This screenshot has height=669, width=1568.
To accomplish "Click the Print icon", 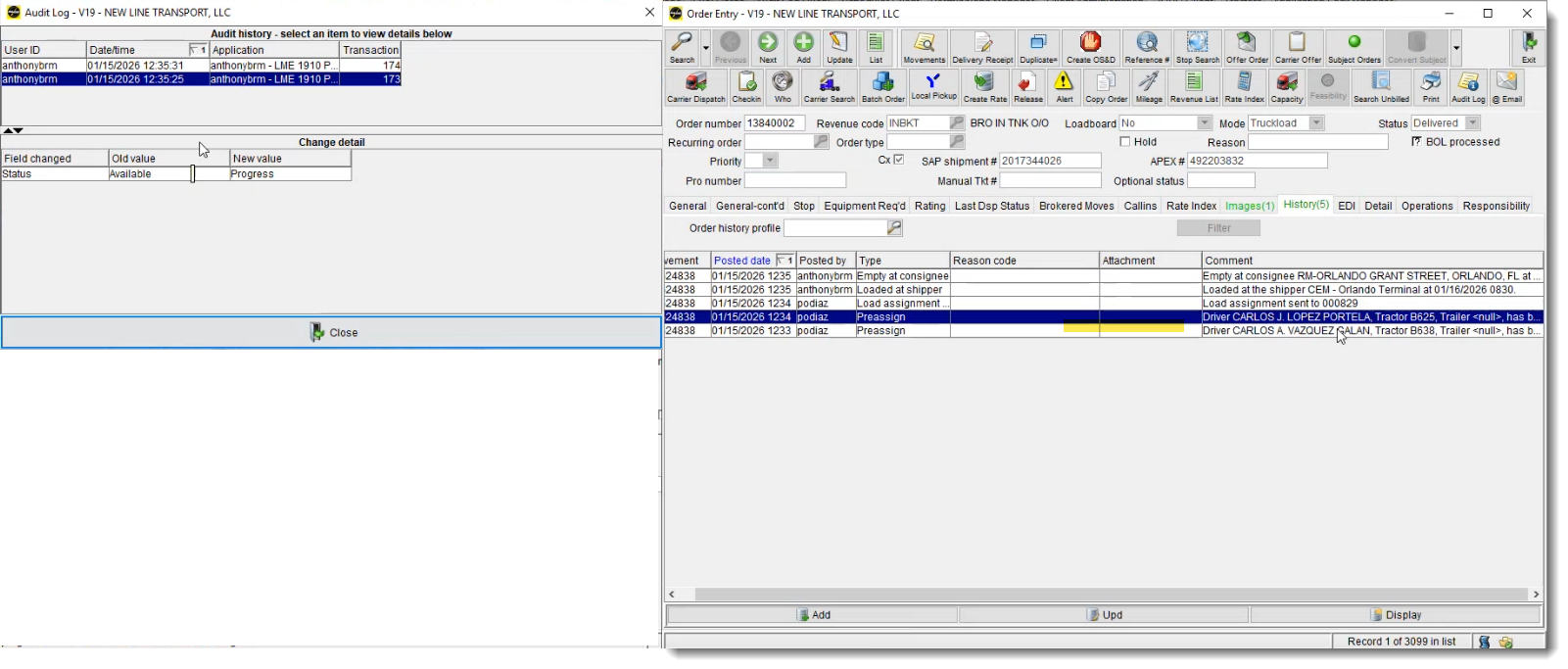I will (x=1431, y=86).
